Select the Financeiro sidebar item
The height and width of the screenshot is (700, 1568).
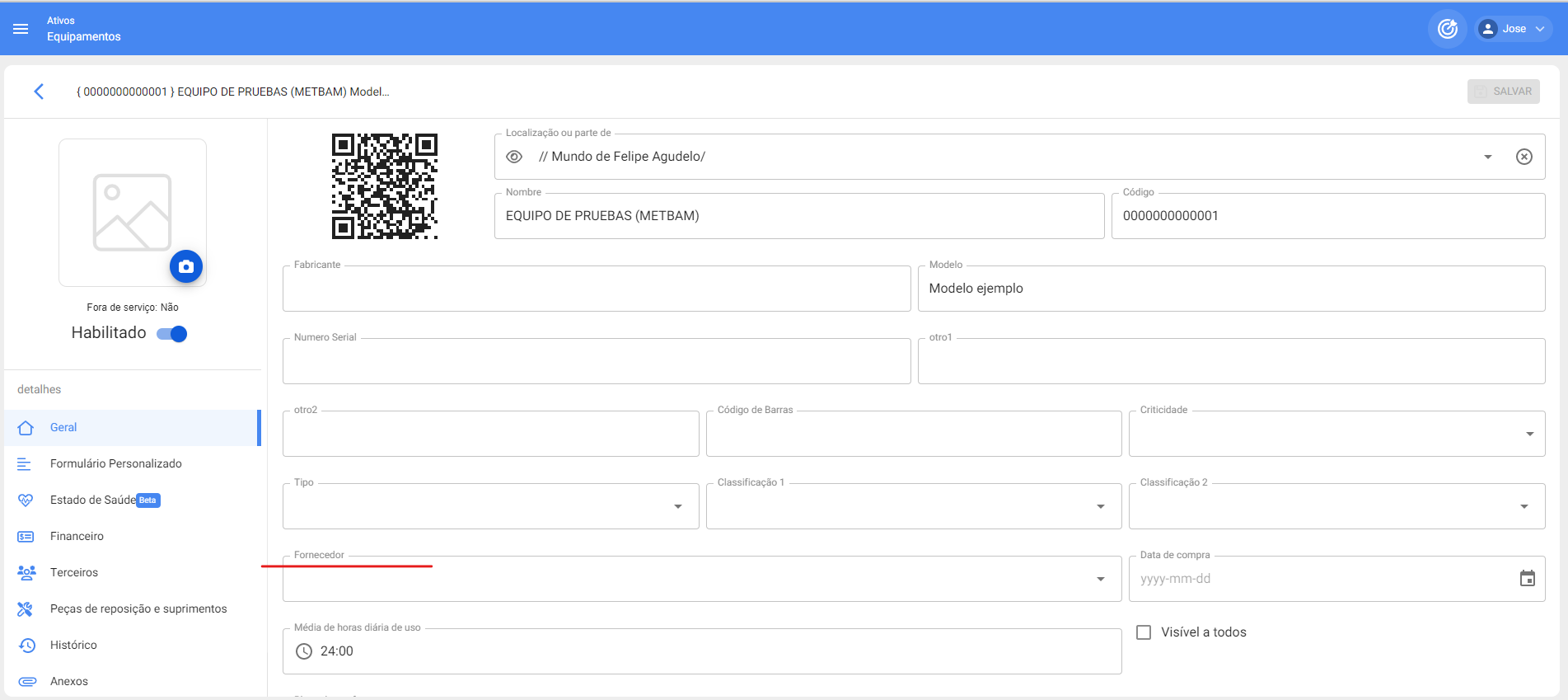[77, 536]
